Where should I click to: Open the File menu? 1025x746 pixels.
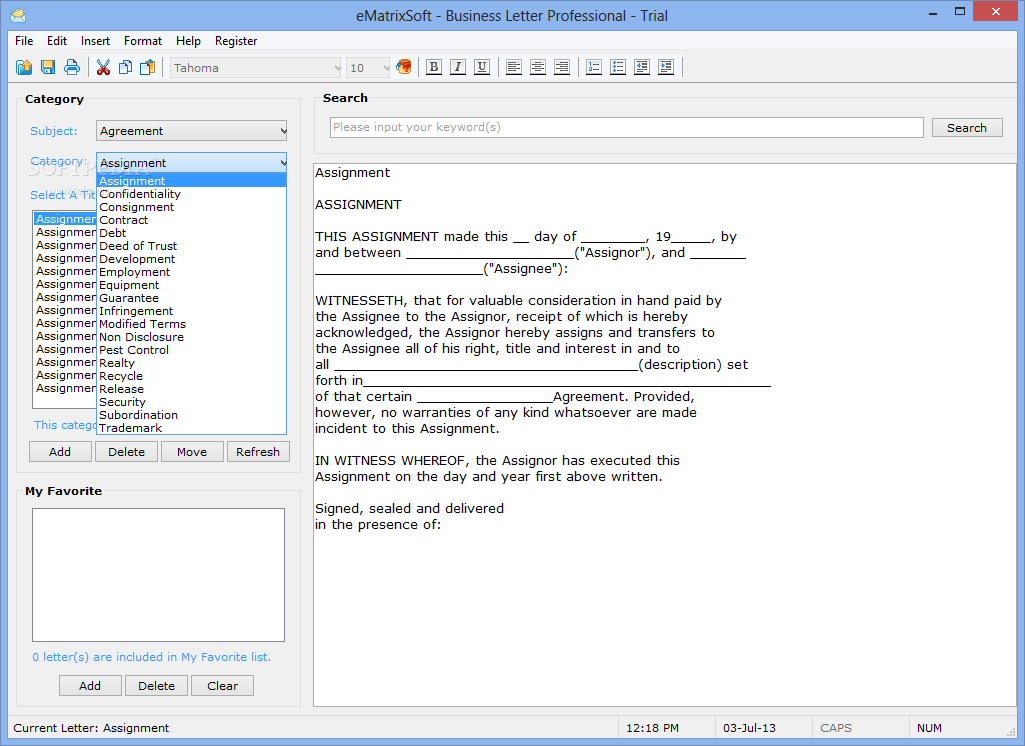click(24, 41)
